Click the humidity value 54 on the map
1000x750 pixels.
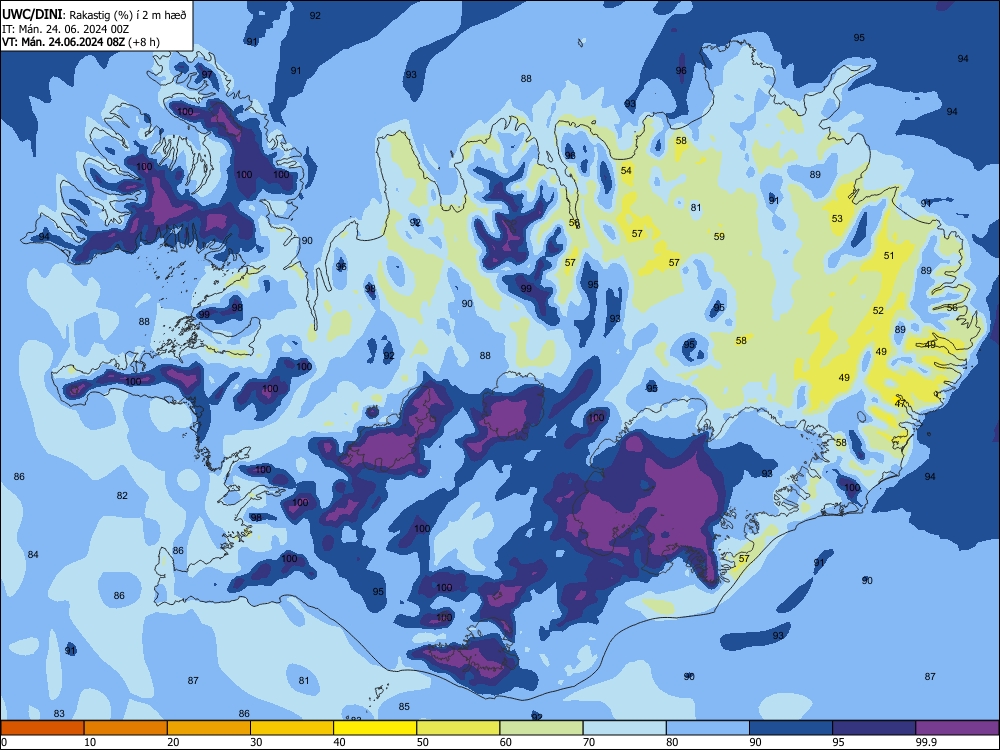(x=626, y=170)
